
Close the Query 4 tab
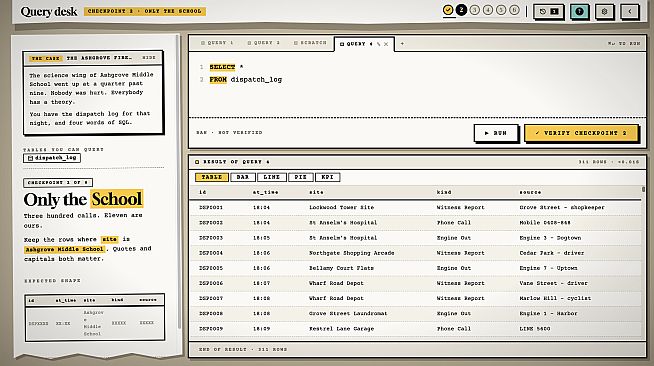(x=386, y=44)
